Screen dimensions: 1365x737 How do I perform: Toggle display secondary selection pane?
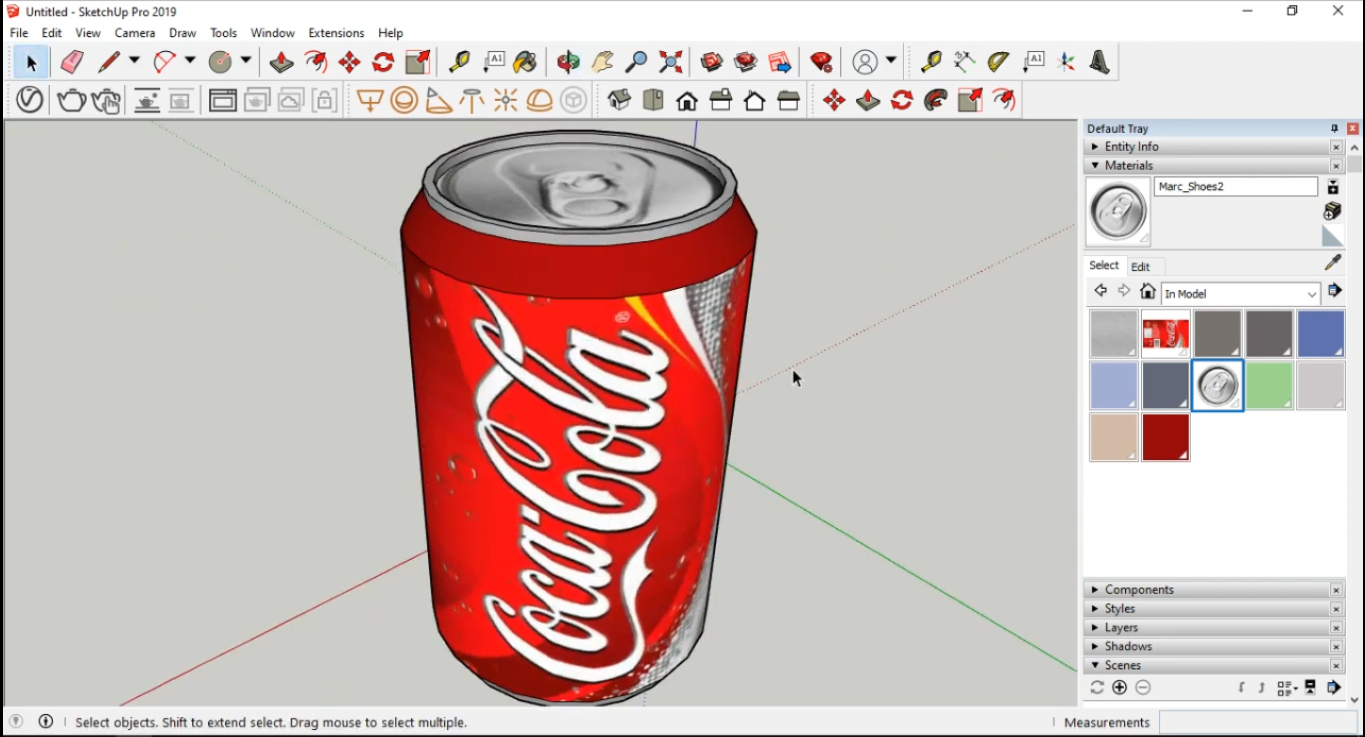pyautogui.click(x=1333, y=187)
